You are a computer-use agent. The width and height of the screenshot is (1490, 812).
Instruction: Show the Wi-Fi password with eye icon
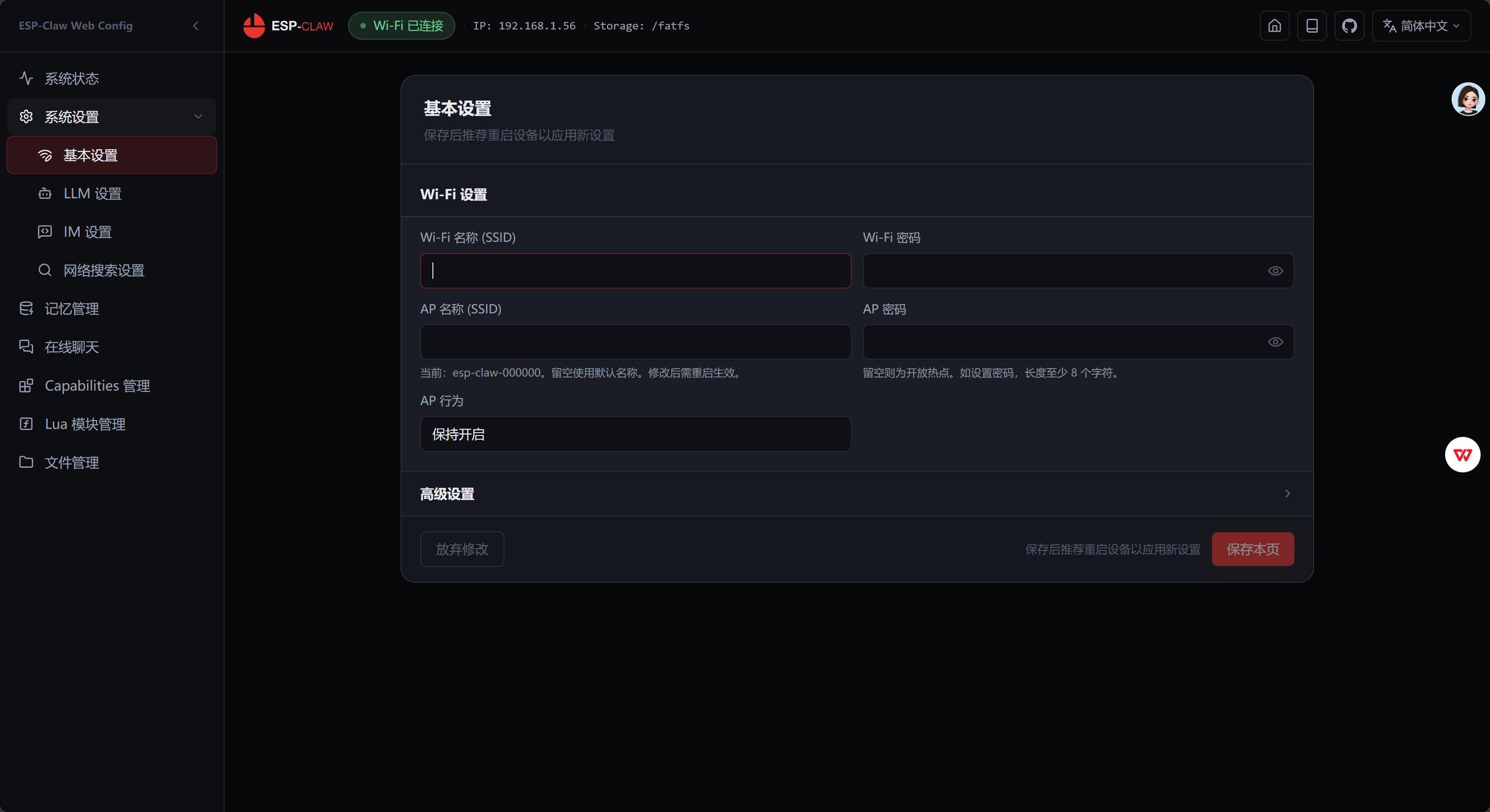[1275, 270]
